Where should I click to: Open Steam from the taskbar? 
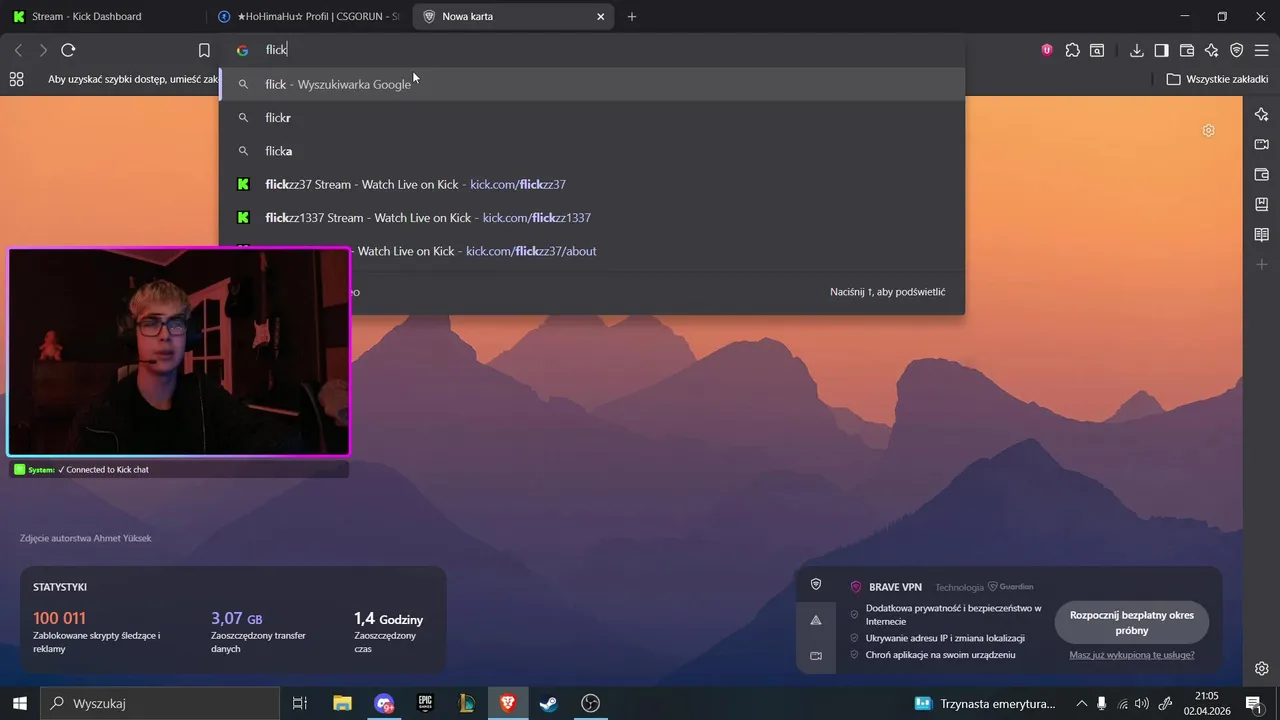(549, 703)
